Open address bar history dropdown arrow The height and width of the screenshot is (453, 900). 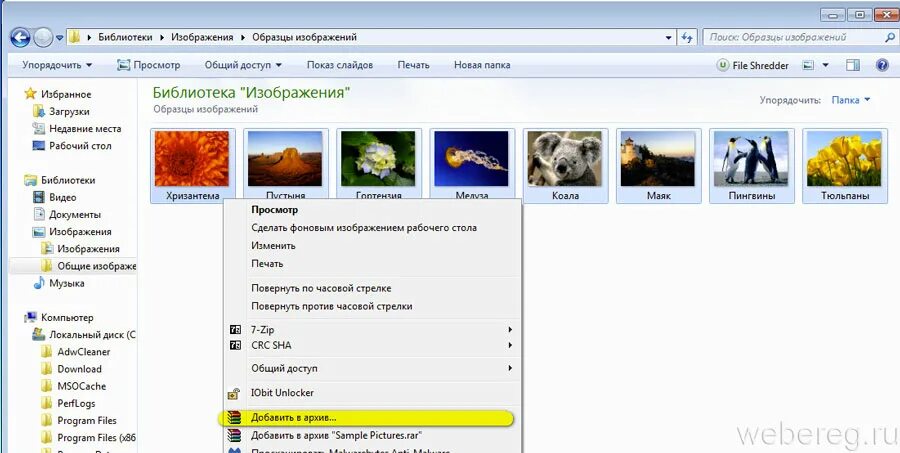tap(669, 37)
